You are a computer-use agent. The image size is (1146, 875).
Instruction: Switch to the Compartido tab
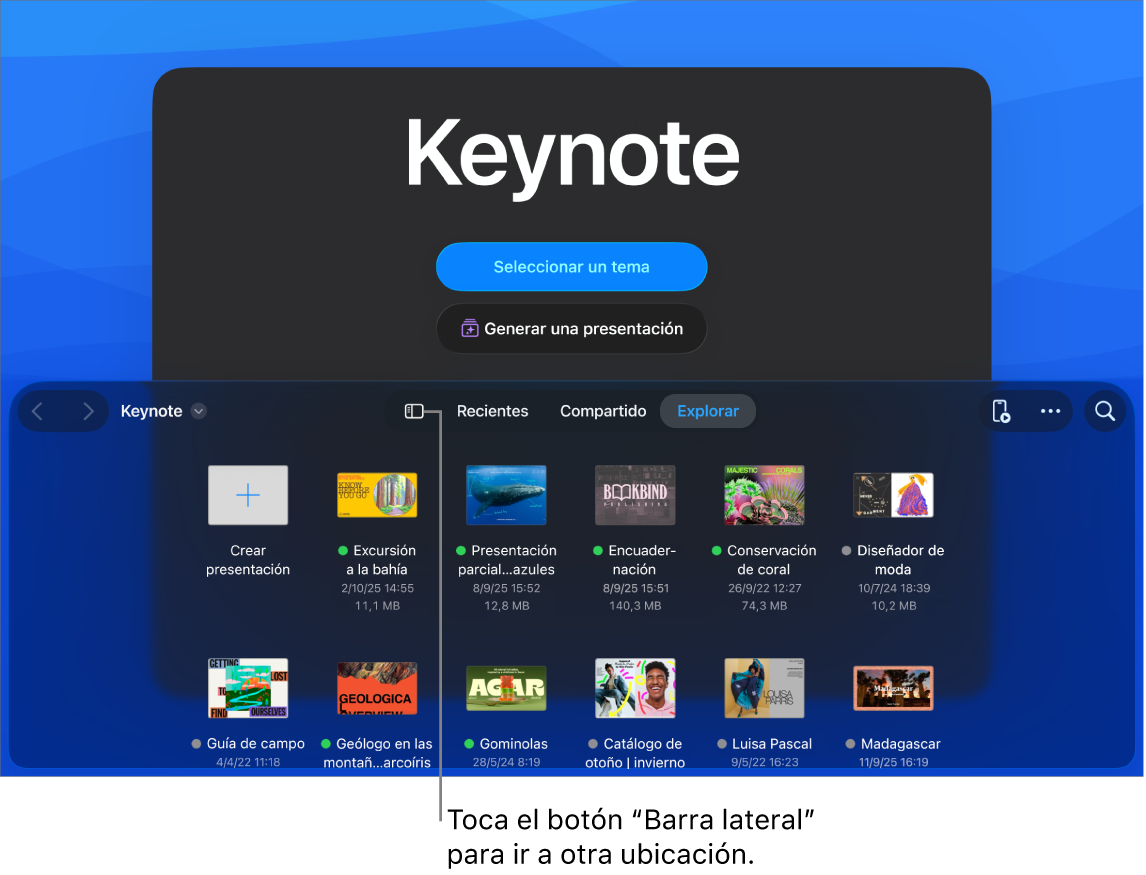(x=603, y=412)
